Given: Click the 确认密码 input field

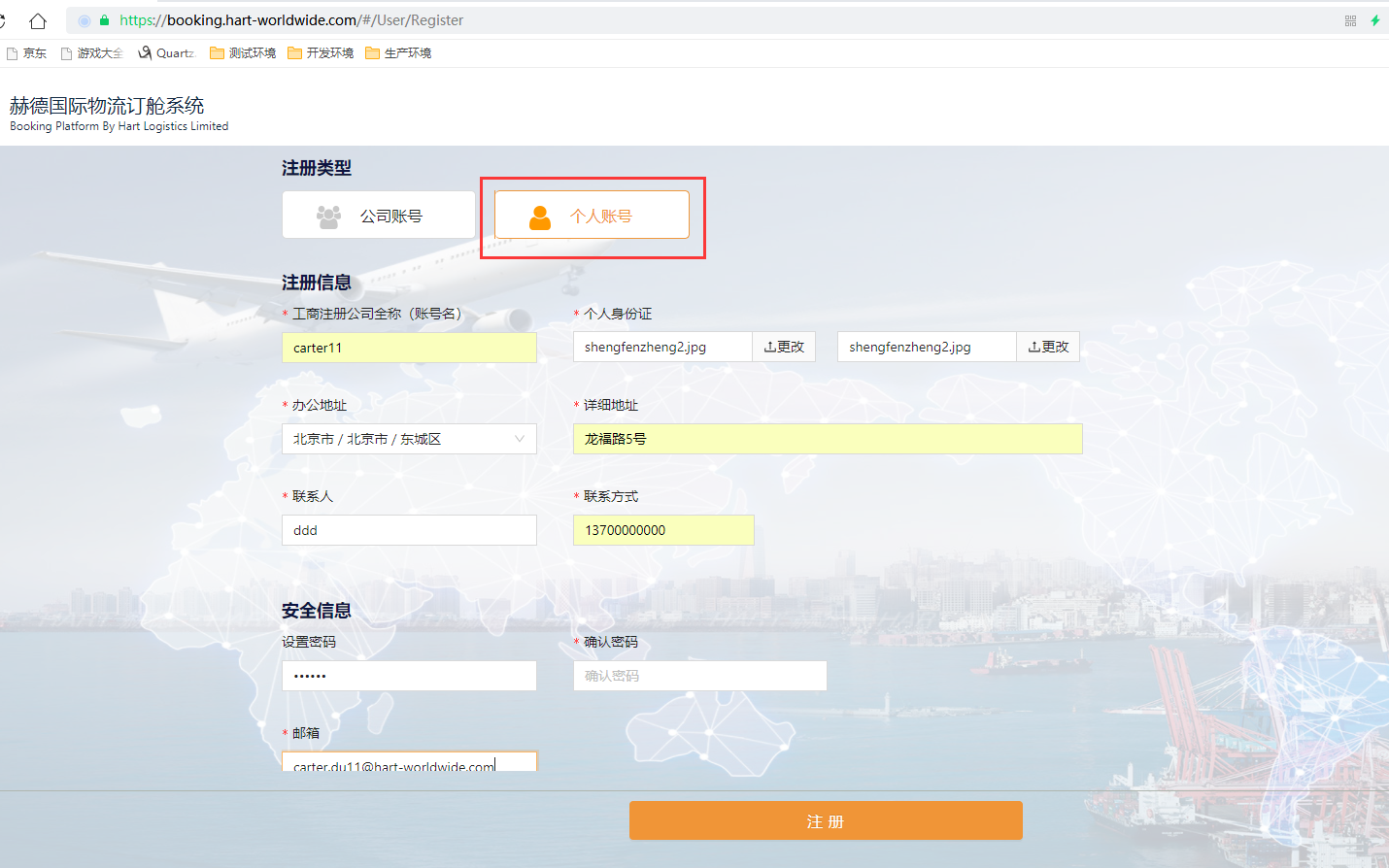Looking at the screenshot, I should [699, 676].
